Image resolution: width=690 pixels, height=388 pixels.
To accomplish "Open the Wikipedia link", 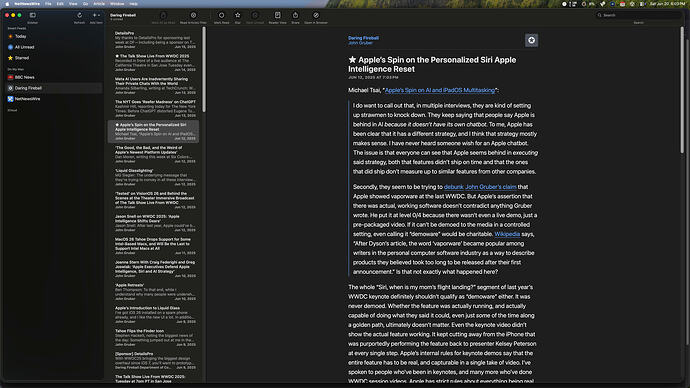I will [507, 234].
